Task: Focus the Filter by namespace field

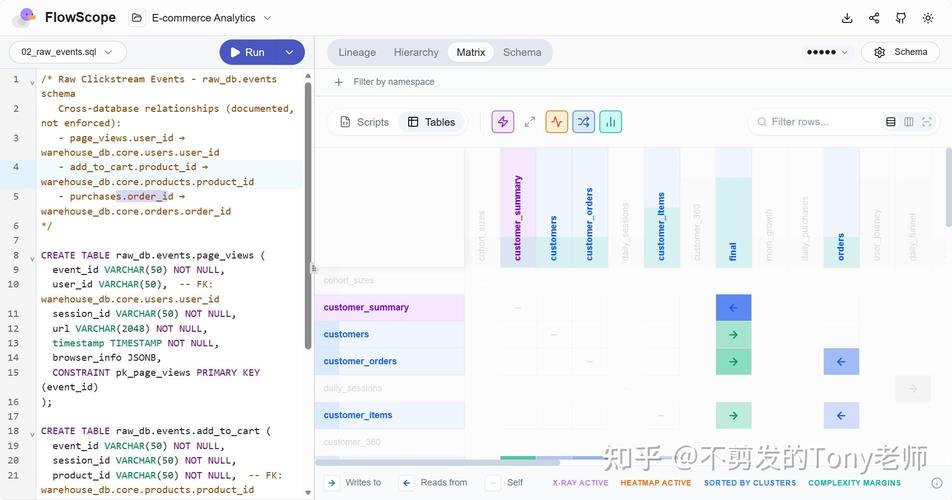Action: pos(394,82)
